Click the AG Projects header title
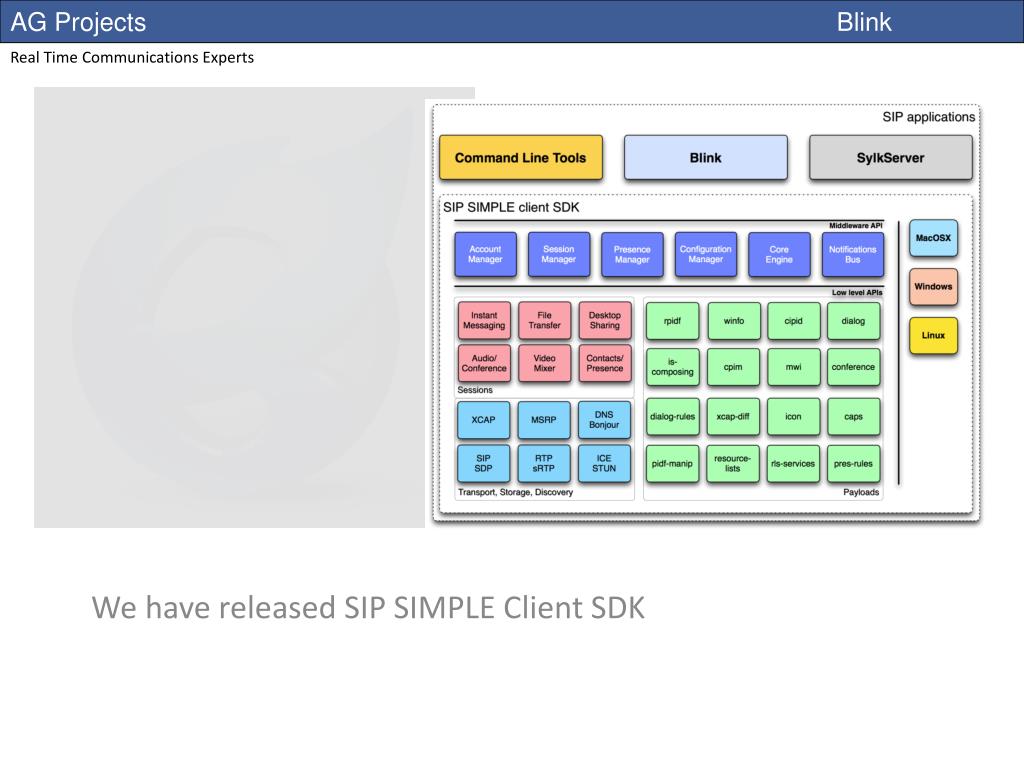The image size is (1024, 768). pyautogui.click(x=78, y=22)
